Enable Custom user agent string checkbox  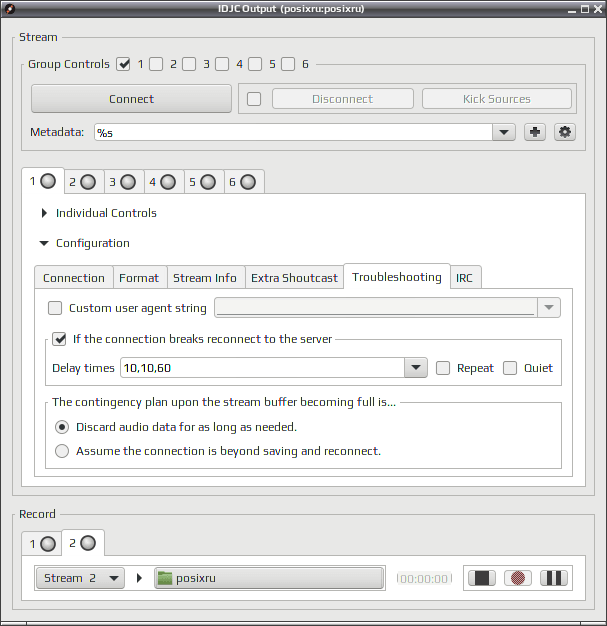tap(55, 308)
